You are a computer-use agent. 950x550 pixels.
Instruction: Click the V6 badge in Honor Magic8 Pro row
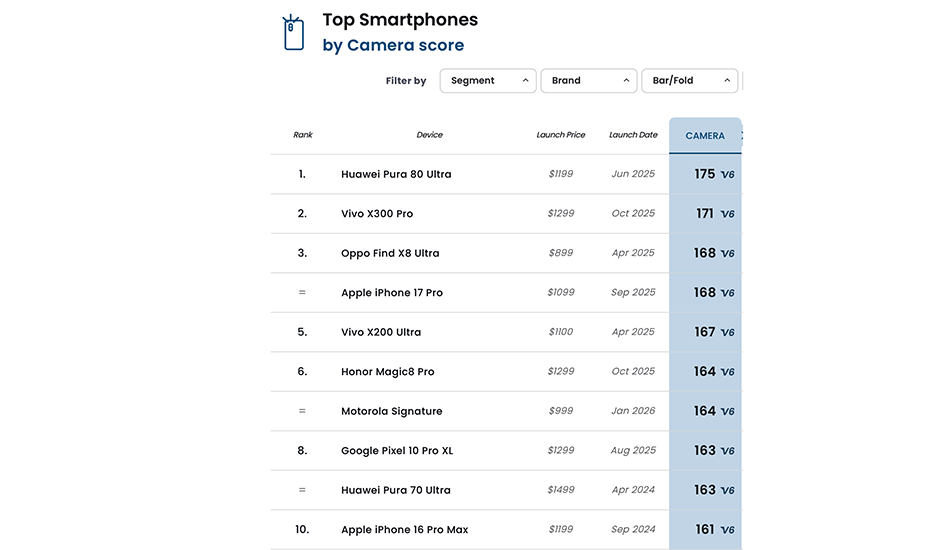pos(727,372)
